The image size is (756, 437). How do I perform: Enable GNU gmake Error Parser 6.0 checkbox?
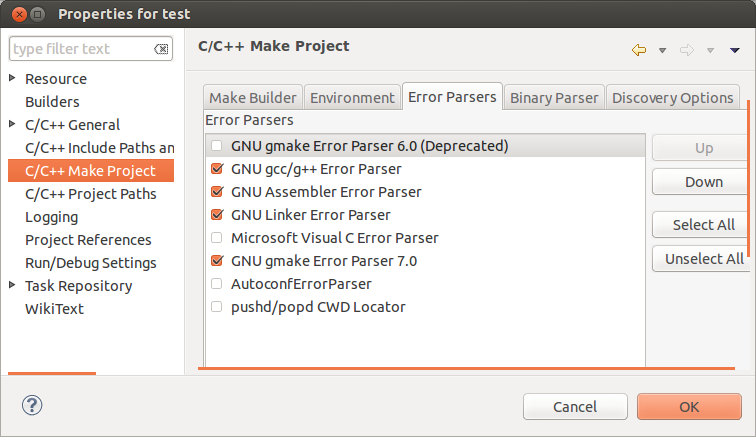pos(216,146)
